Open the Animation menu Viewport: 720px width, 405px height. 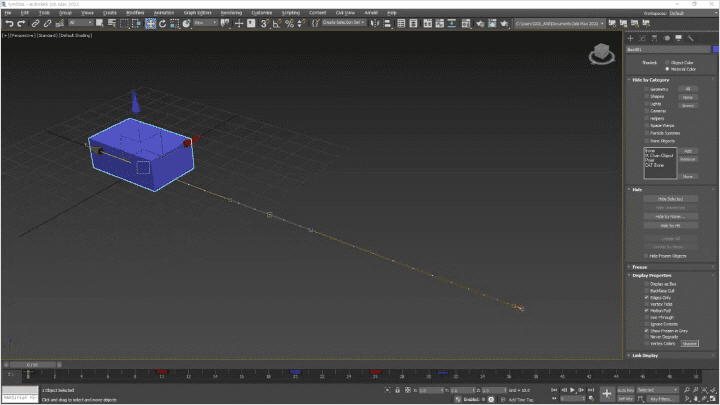[163, 13]
